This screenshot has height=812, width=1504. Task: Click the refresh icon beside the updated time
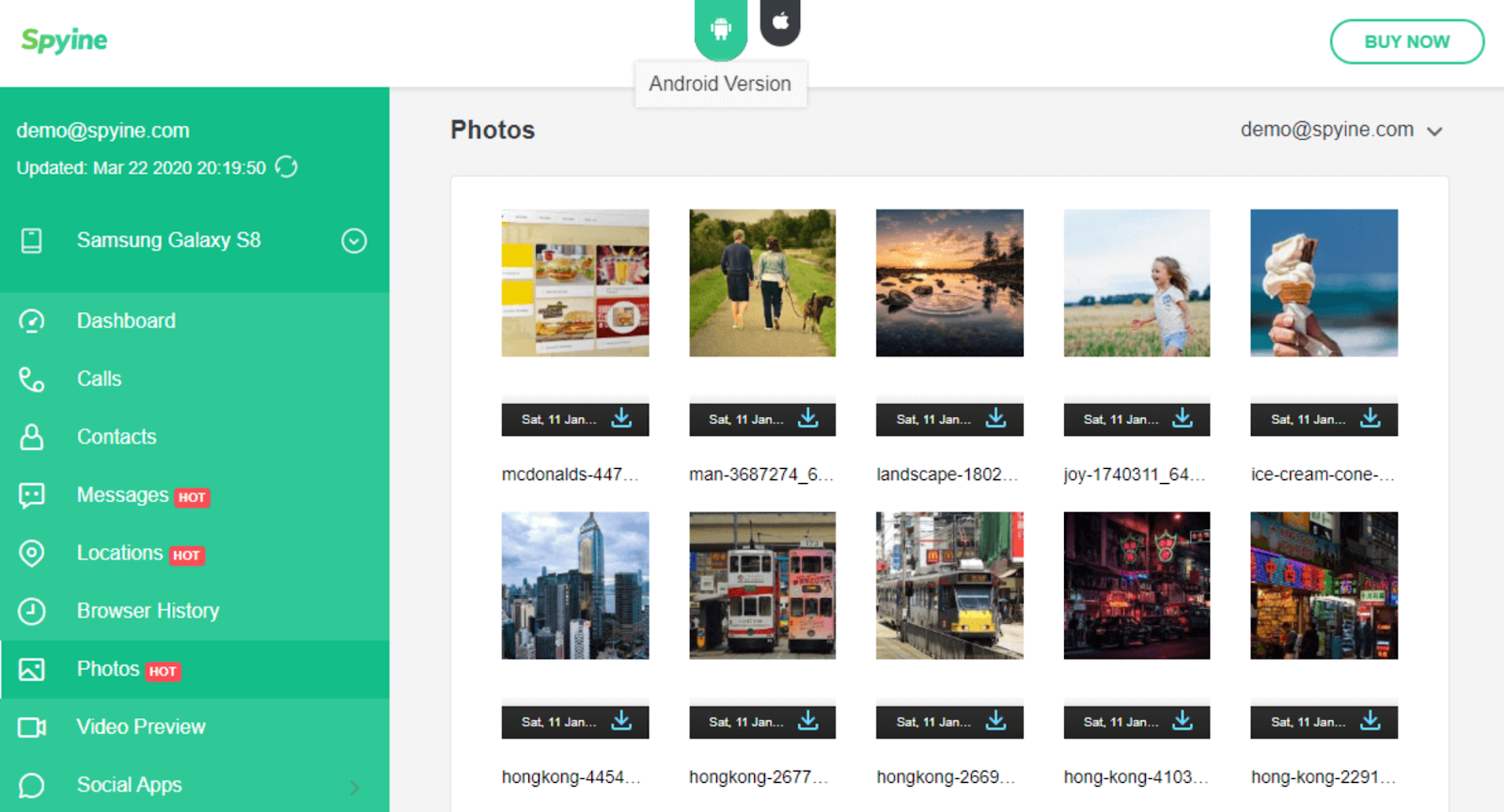point(287,167)
